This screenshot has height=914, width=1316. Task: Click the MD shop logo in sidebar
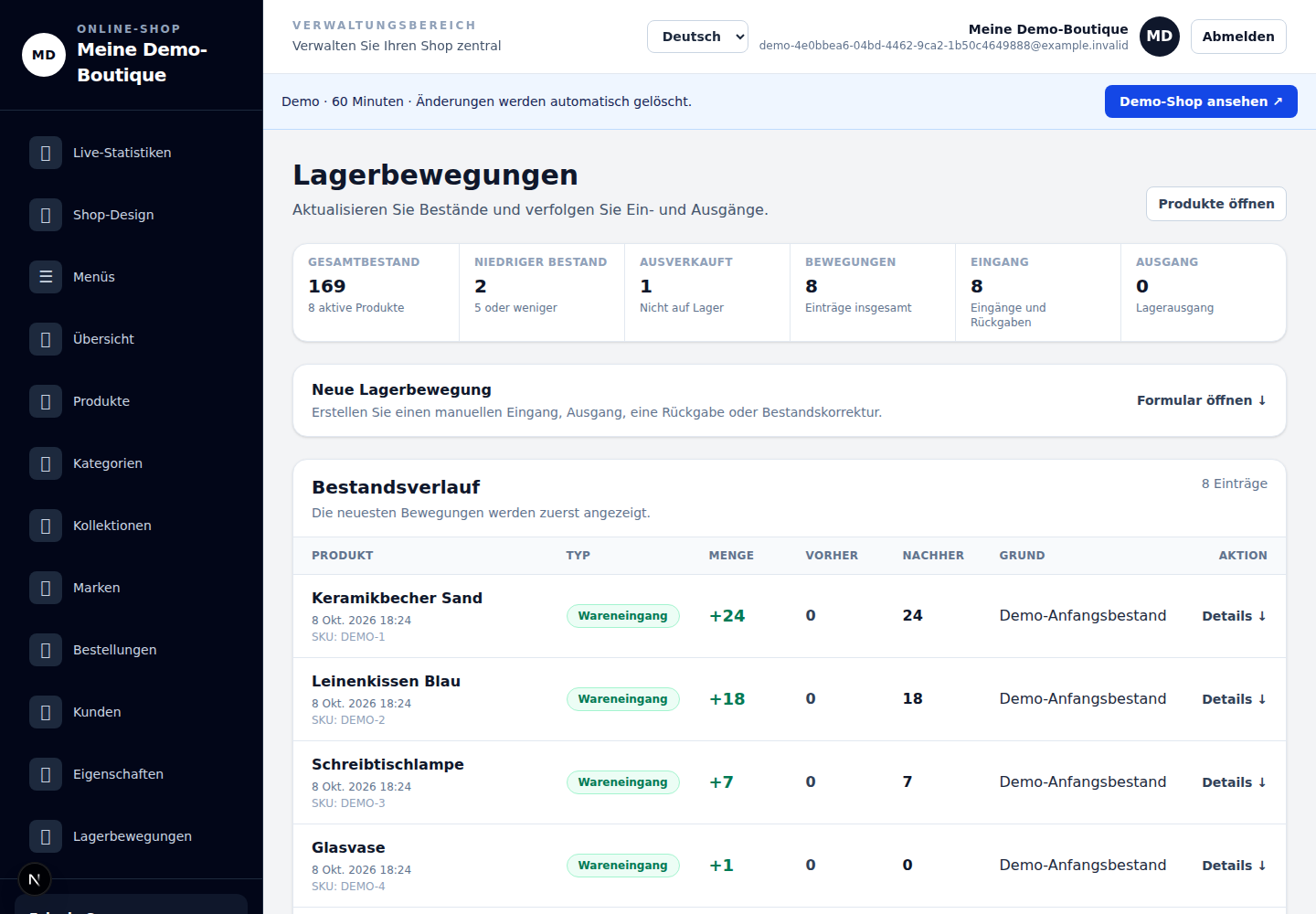coord(44,55)
